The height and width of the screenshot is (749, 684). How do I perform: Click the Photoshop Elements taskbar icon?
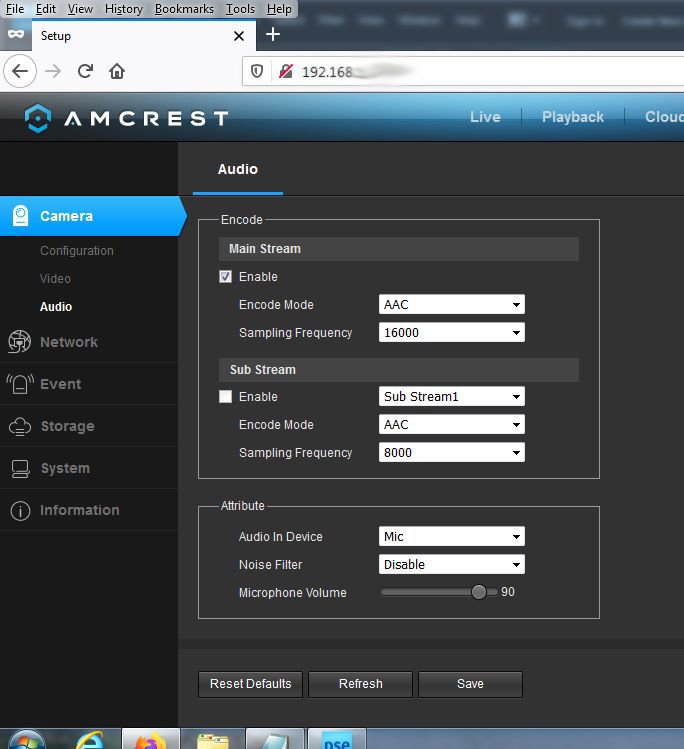tap(337, 739)
